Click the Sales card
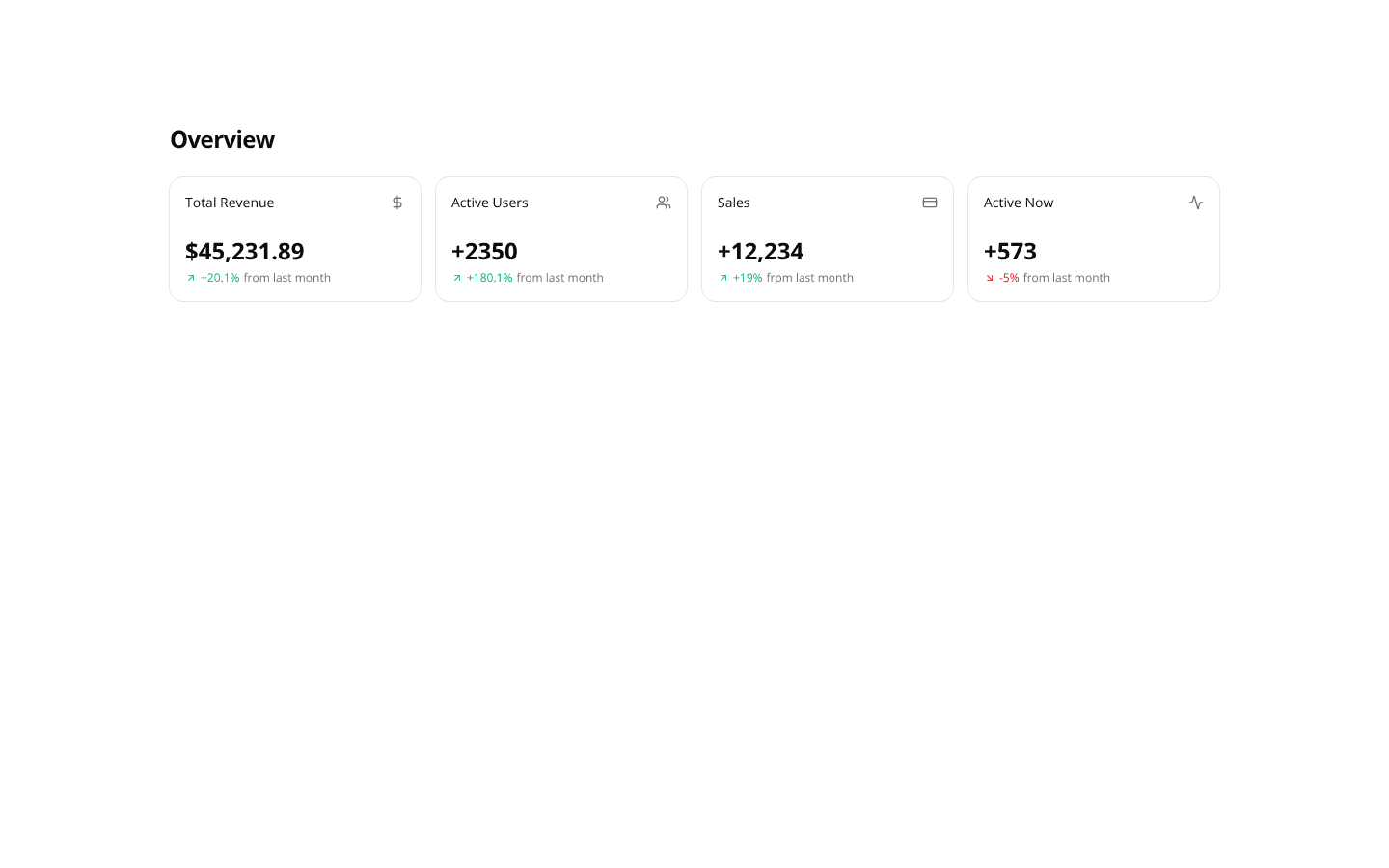This screenshot has height=868, width=1389. click(827, 239)
